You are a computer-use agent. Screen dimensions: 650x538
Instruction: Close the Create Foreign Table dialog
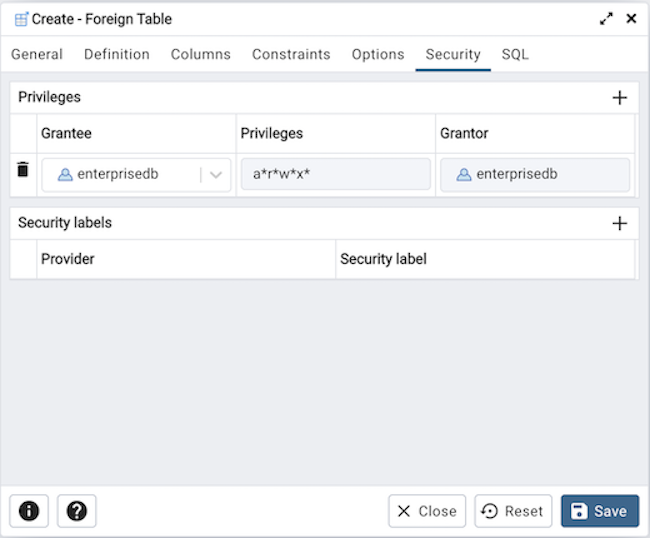click(x=631, y=18)
